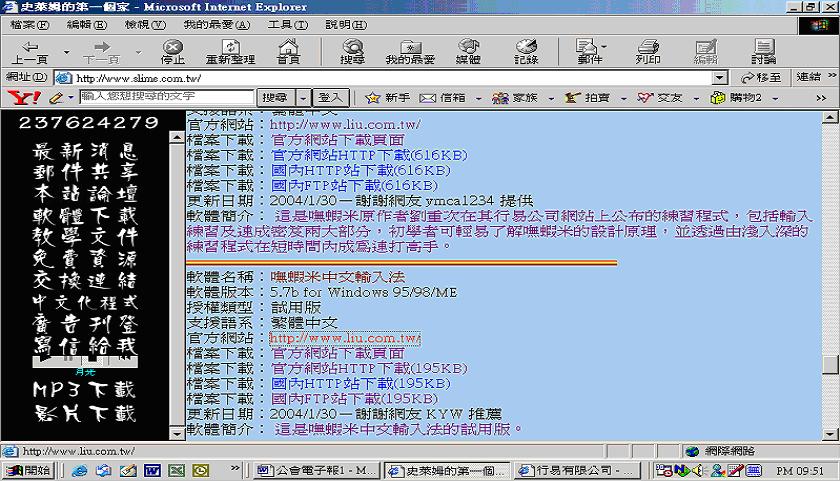Open 國內HTTP站下載(616KB) link

(361, 170)
